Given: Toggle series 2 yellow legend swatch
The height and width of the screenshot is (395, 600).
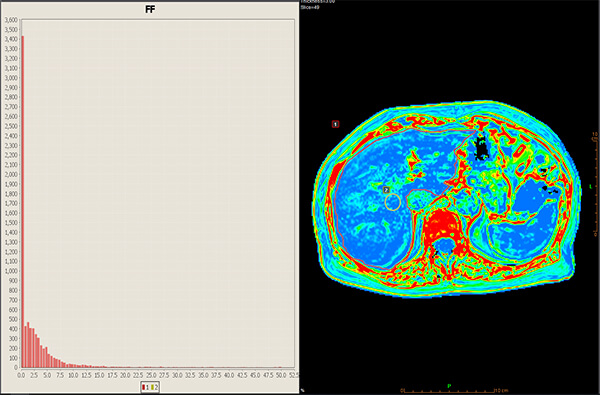Looking at the screenshot, I should point(152,387).
